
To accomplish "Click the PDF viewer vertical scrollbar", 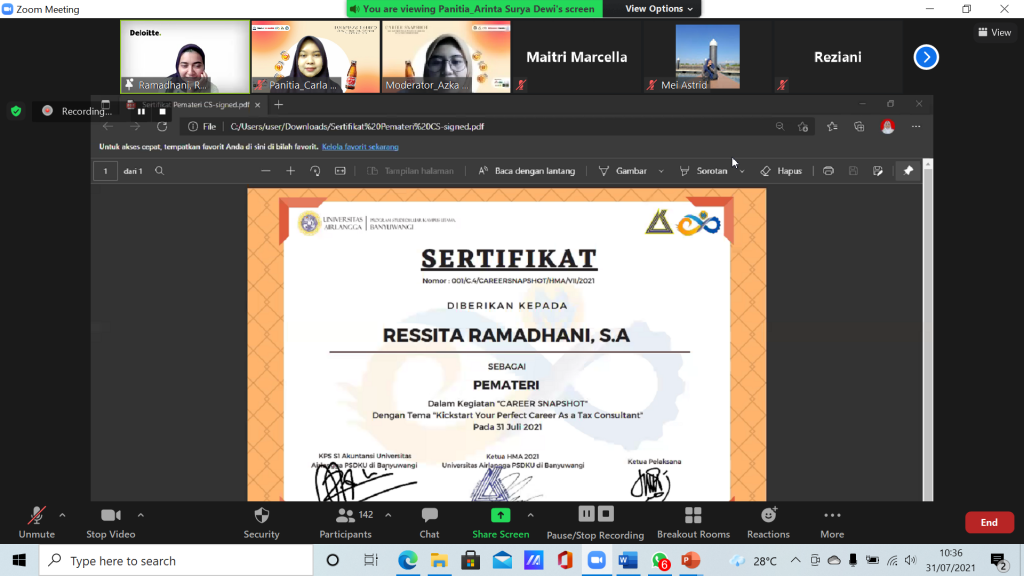I will (927, 330).
